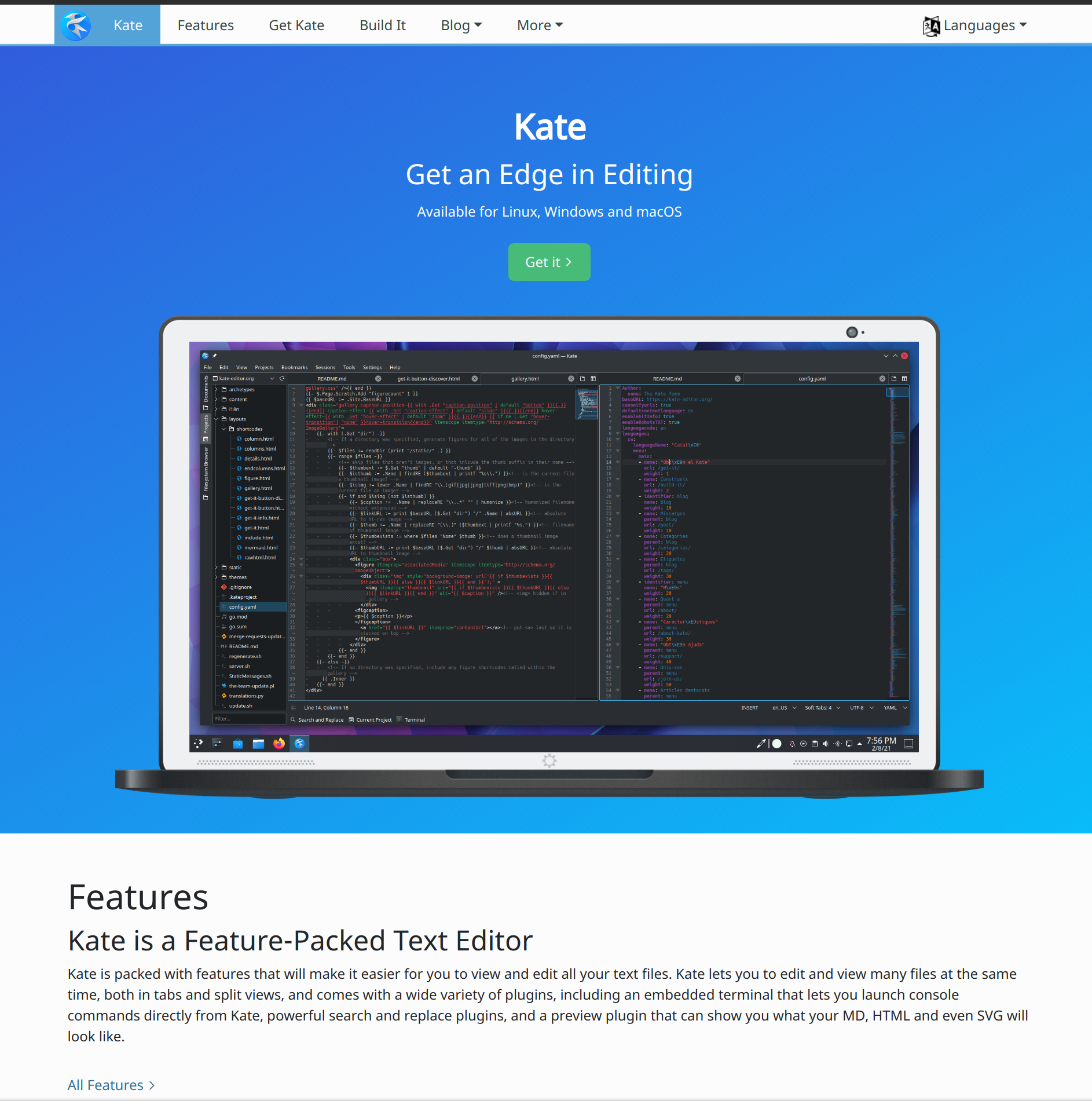Screen dimensions: 1092x1101
Task: Expand the static folder
Action: coord(217,568)
